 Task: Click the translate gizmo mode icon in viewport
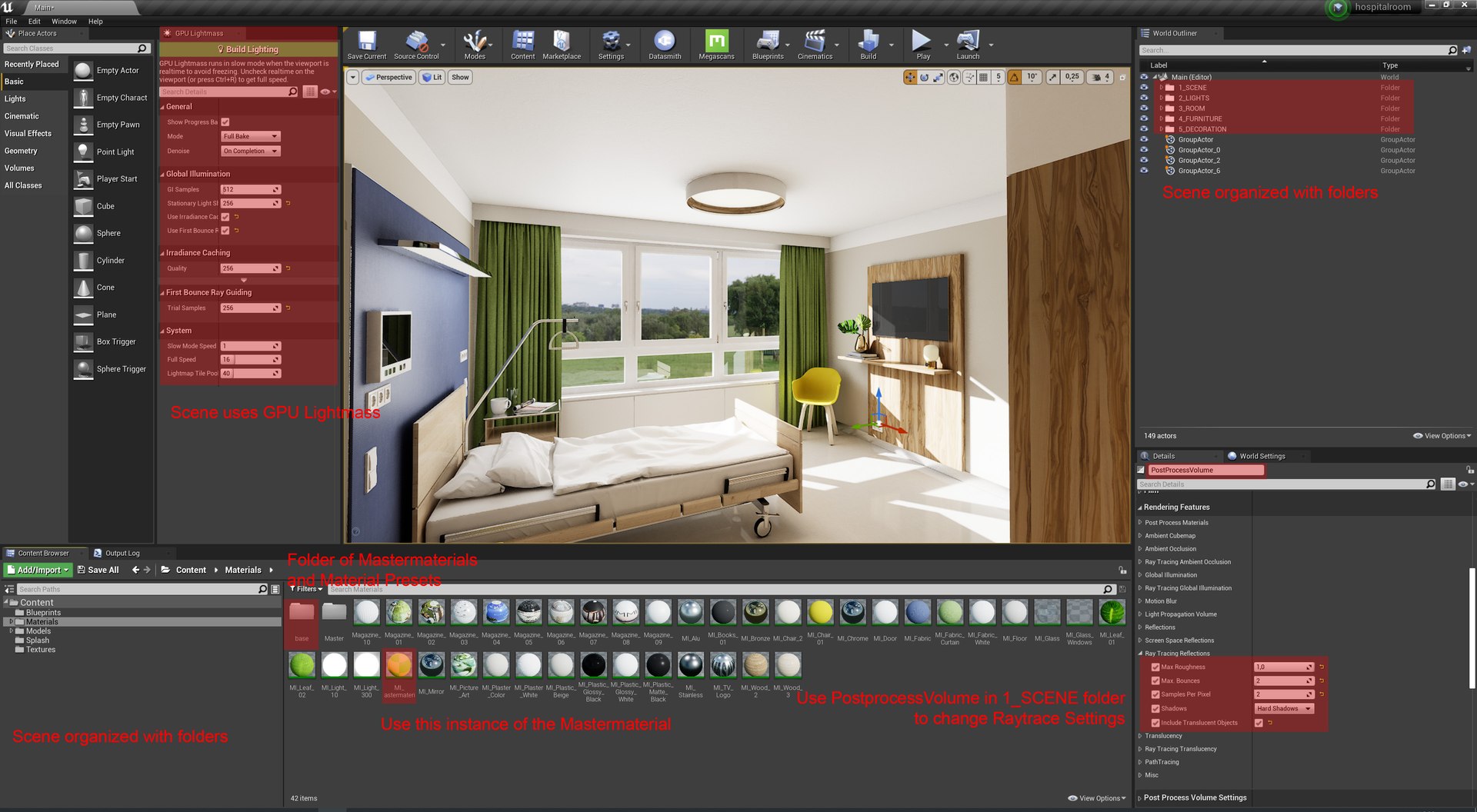click(x=911, y=77)
